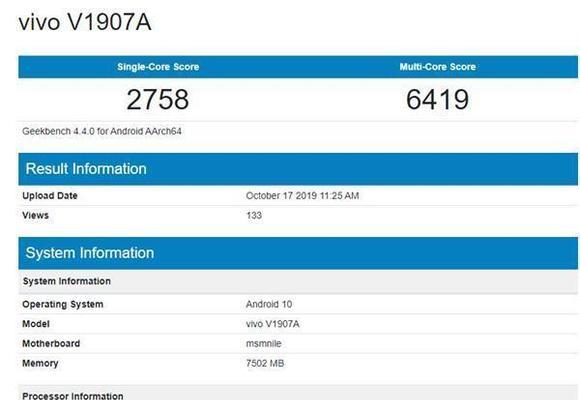Click the single-core score value 2758
This screenshot has width=580, height=400.
pyautogui.click(x=158, y=100)
